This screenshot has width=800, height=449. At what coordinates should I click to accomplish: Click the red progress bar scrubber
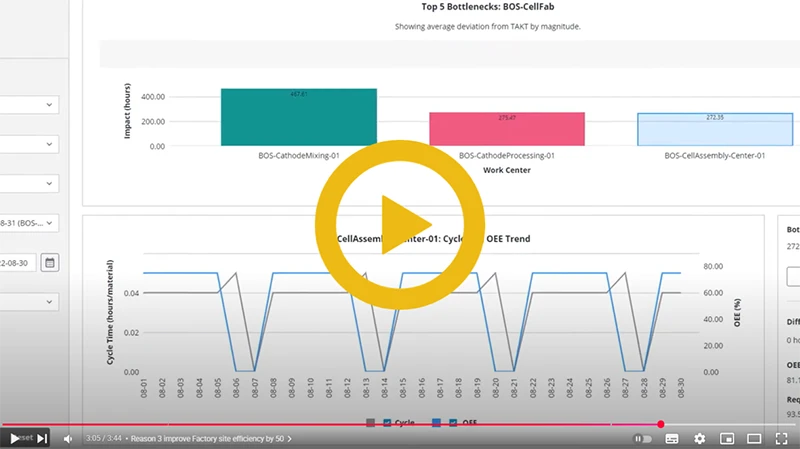(661, 424)
